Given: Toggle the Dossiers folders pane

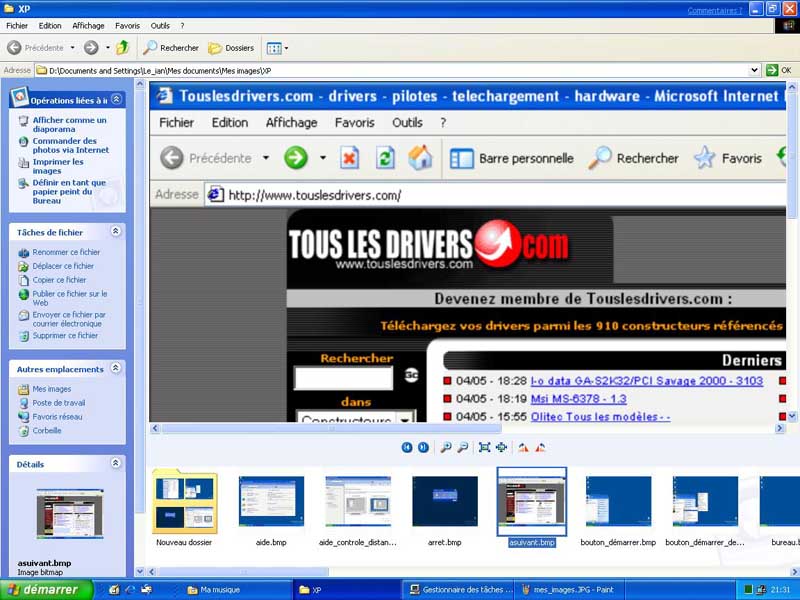Looking at the screenshot, I should point(231,48).
